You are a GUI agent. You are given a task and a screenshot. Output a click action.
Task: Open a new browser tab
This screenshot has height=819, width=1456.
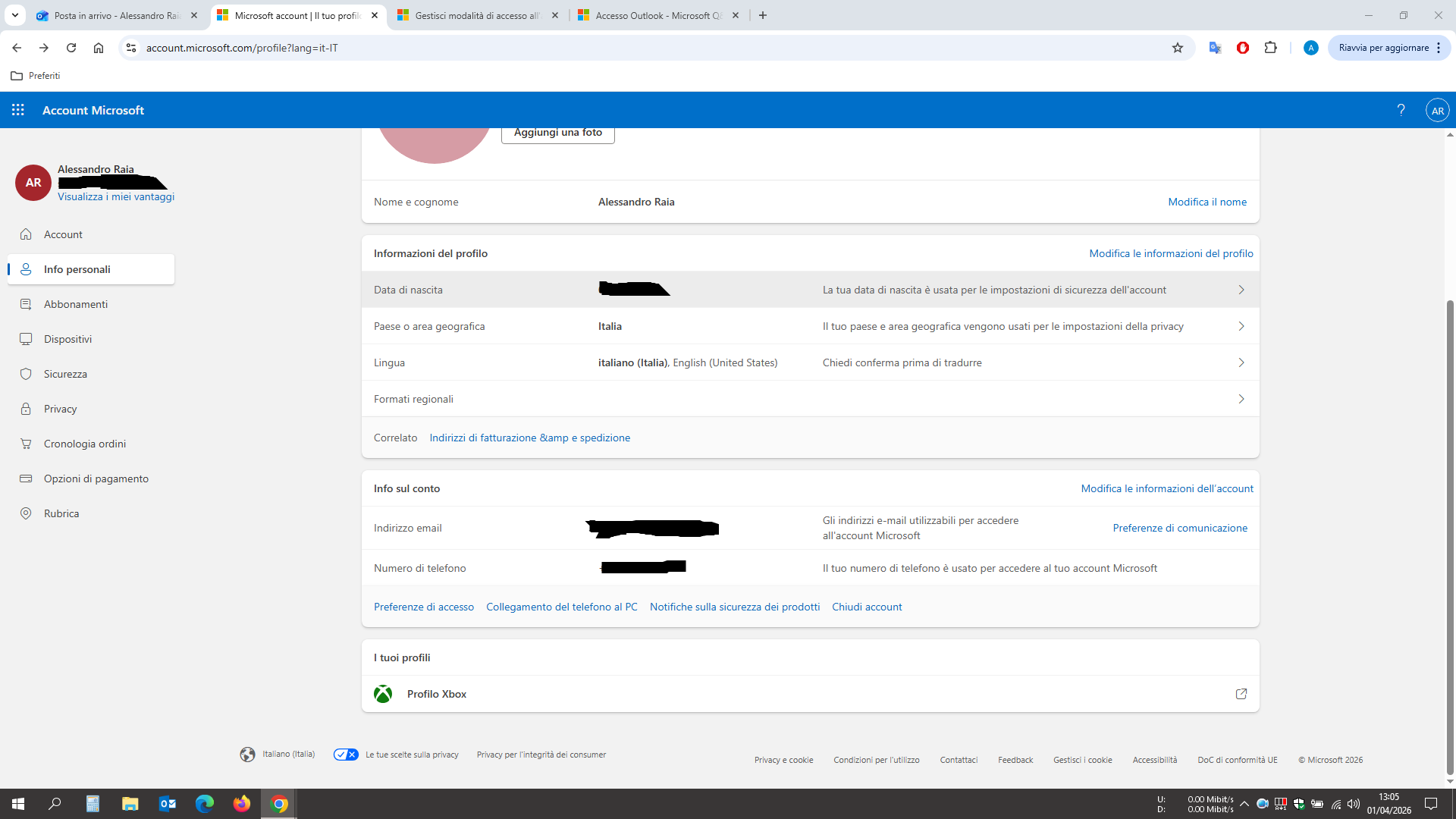[x=763, y=15]
